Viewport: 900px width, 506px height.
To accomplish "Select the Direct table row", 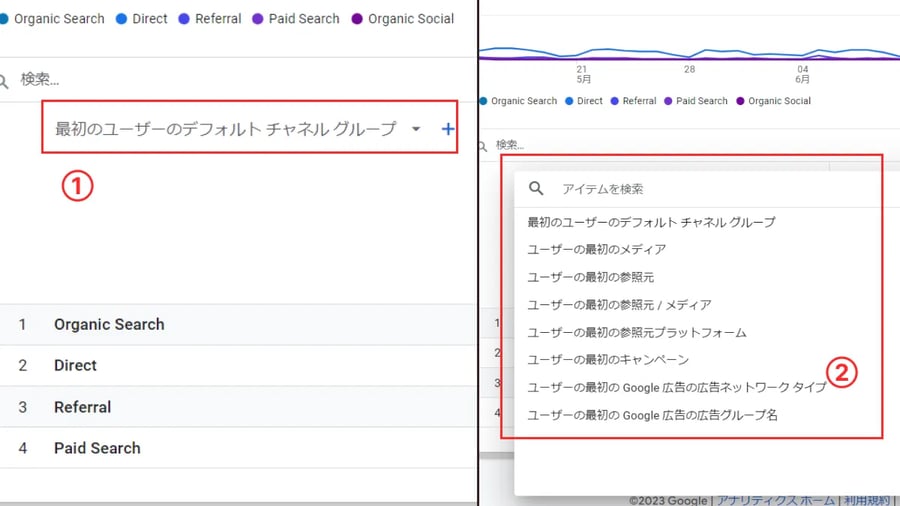I will tap(238, 365).
